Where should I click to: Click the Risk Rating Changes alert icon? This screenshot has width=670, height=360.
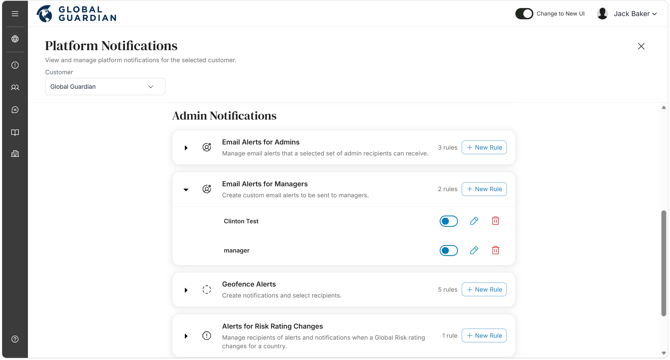coord(206,336)
